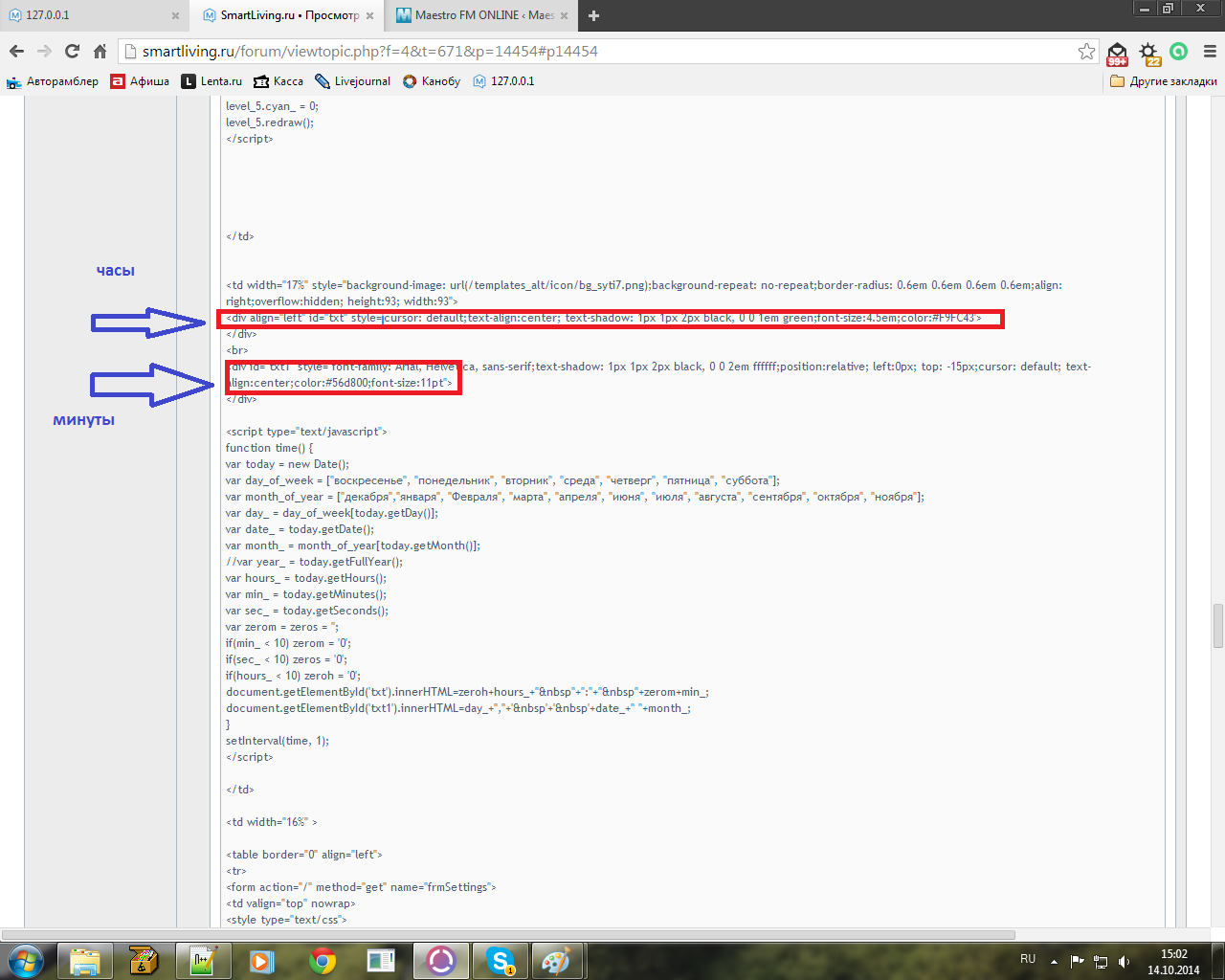
Task: Open the Касса bookmark
Action: [278, 81]
